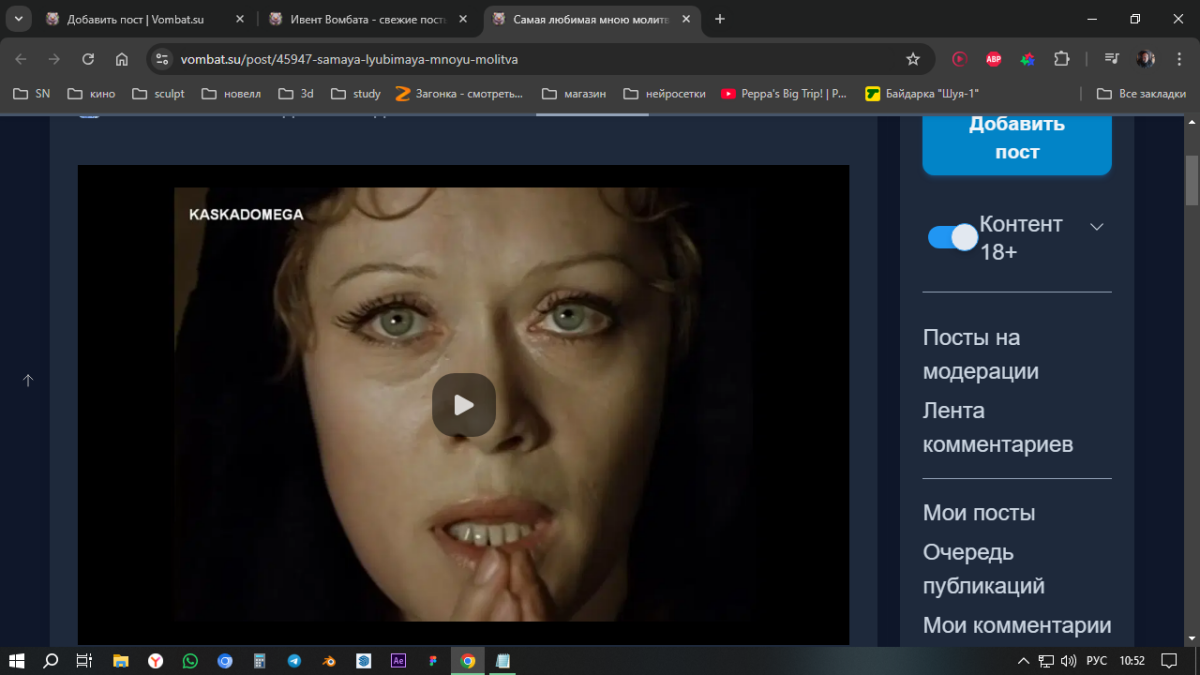
Task: Open the Chrome three-dot menu
Action: pyautogui.click(x=1178, y=59)
